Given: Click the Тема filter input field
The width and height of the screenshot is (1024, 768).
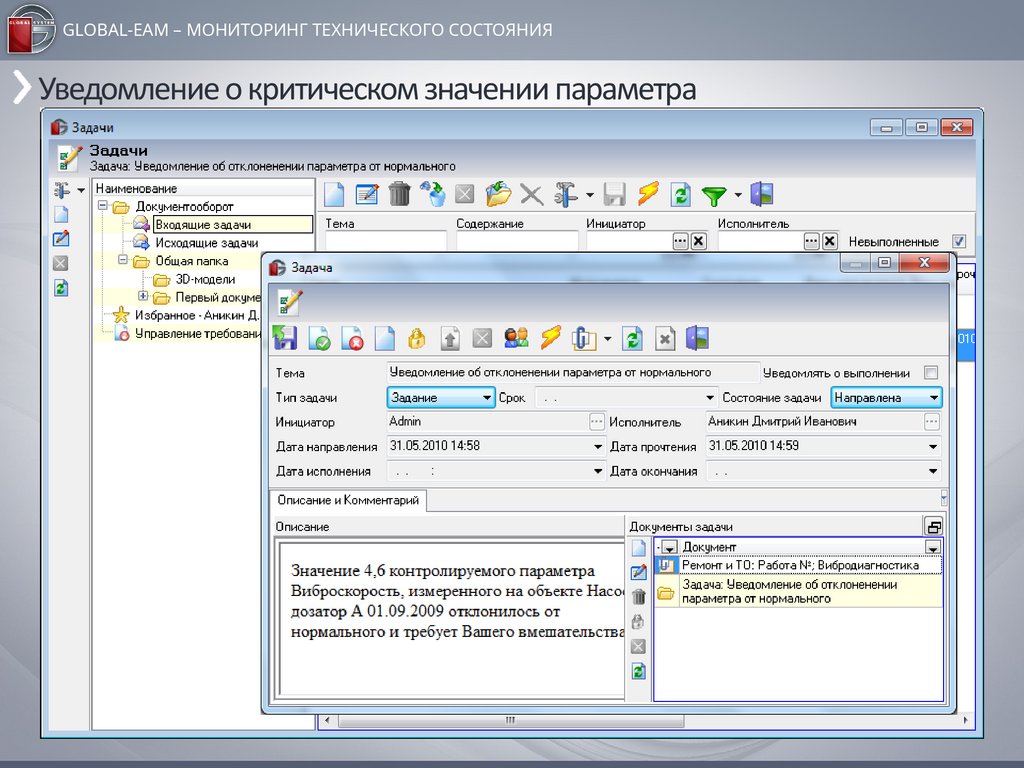Looking at the screenshot, I should (x=386, y=241).
